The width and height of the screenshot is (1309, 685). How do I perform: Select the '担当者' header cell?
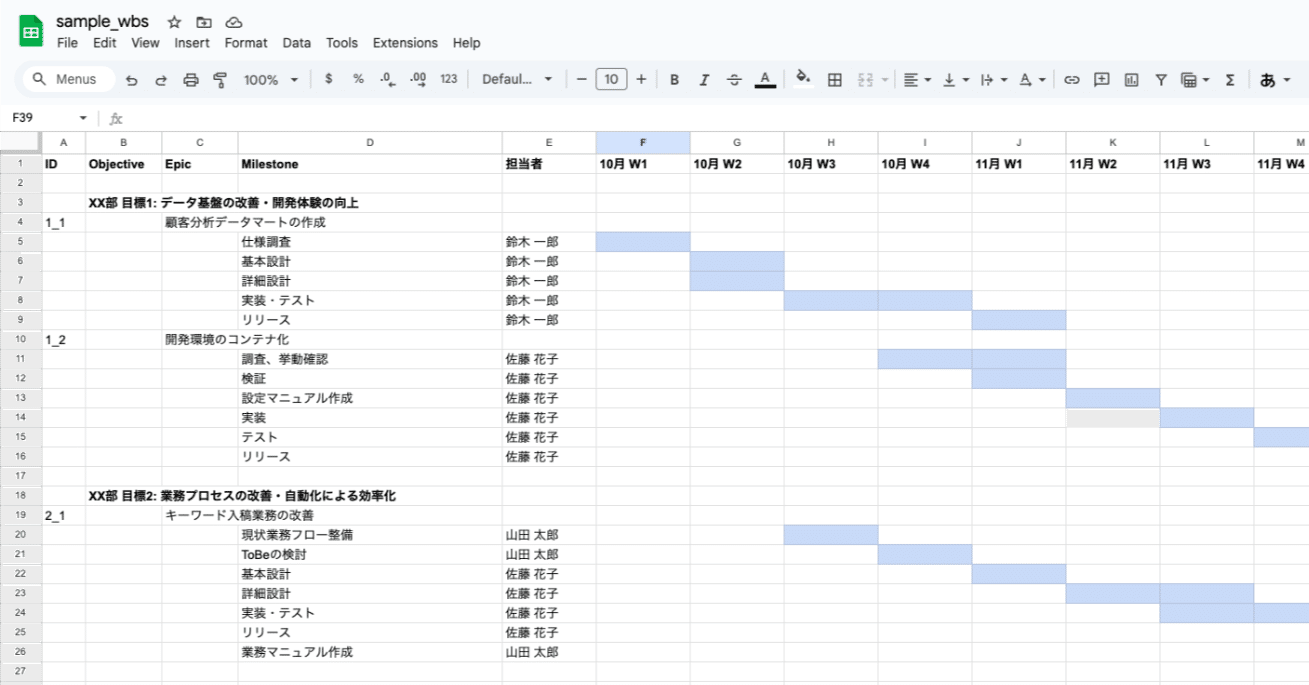coord(549,164)
